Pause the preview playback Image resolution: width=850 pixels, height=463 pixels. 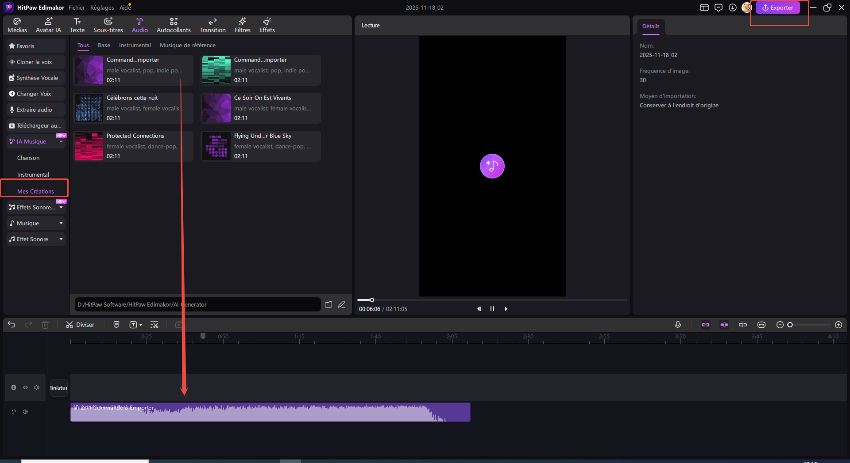(492, 308)
